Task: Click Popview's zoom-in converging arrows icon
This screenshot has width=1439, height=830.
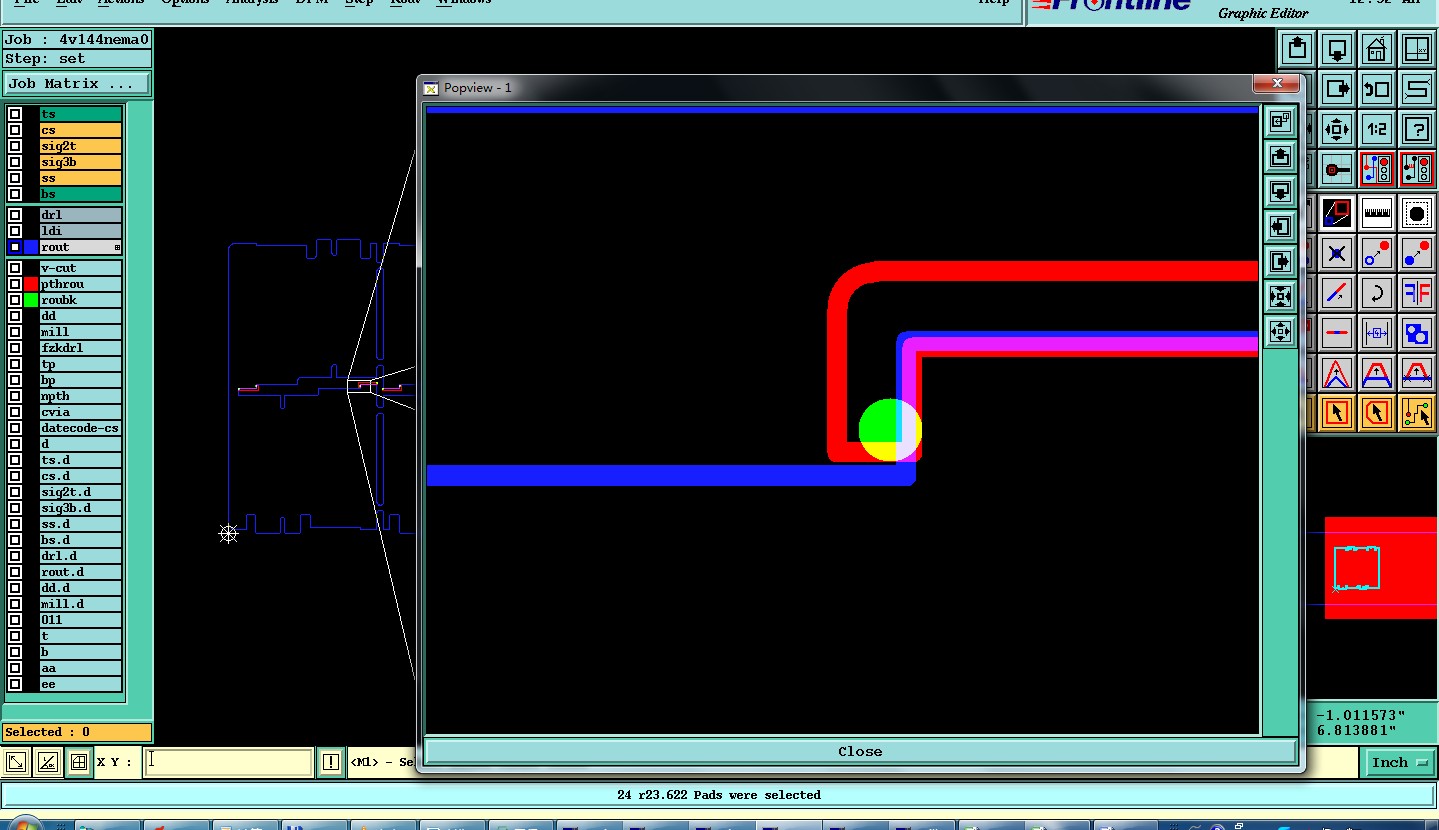Action: (1280, 296)
